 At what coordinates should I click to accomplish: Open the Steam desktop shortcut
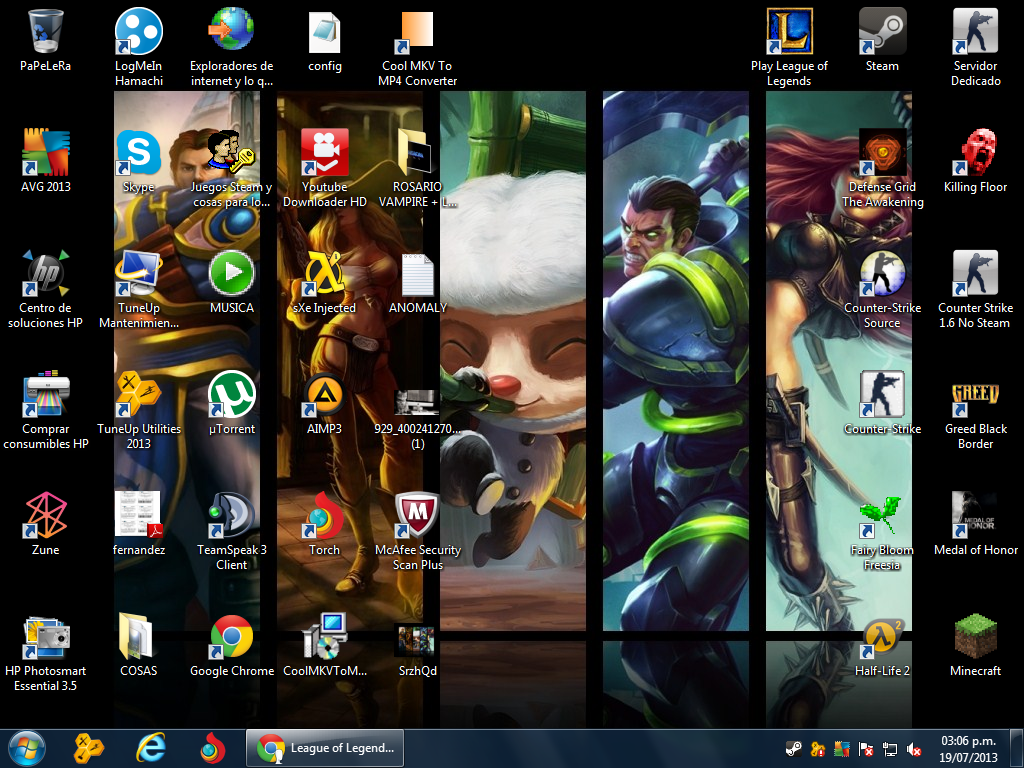[882, 31]
